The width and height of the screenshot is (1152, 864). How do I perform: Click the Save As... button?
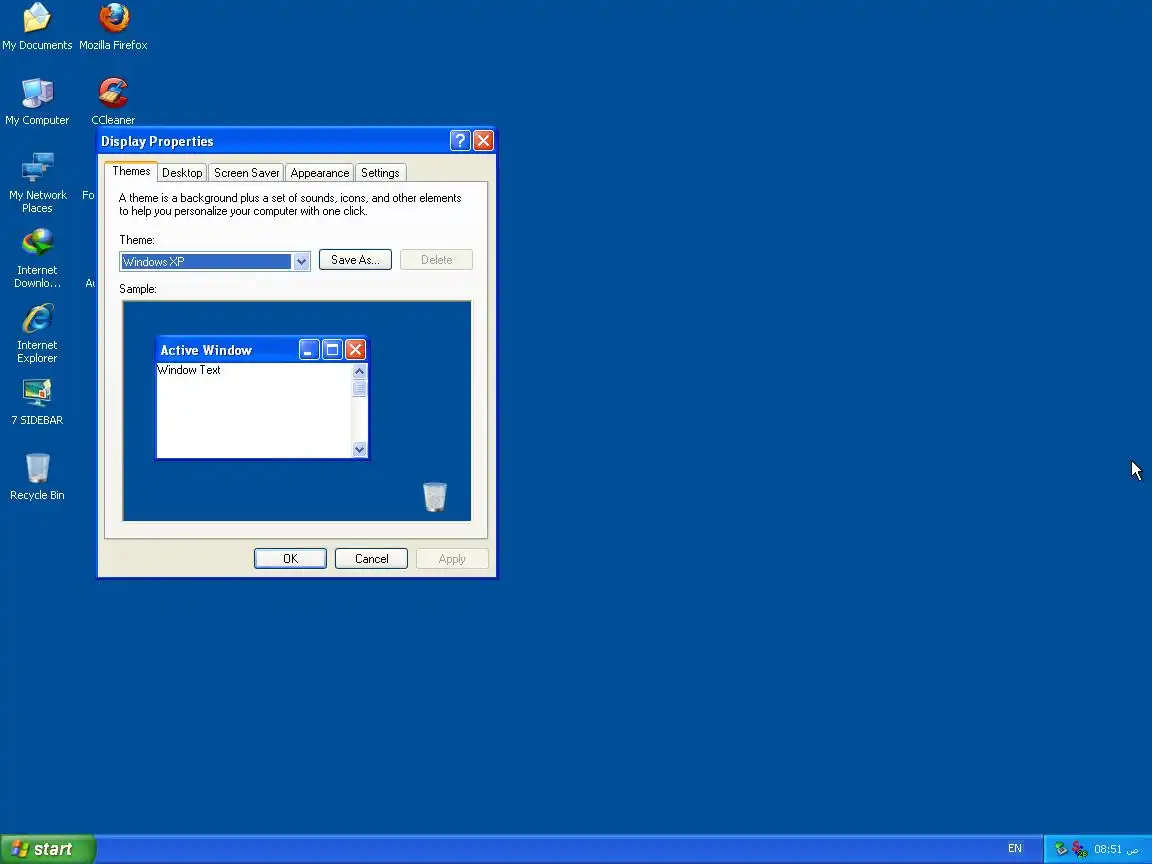[355, 260]
